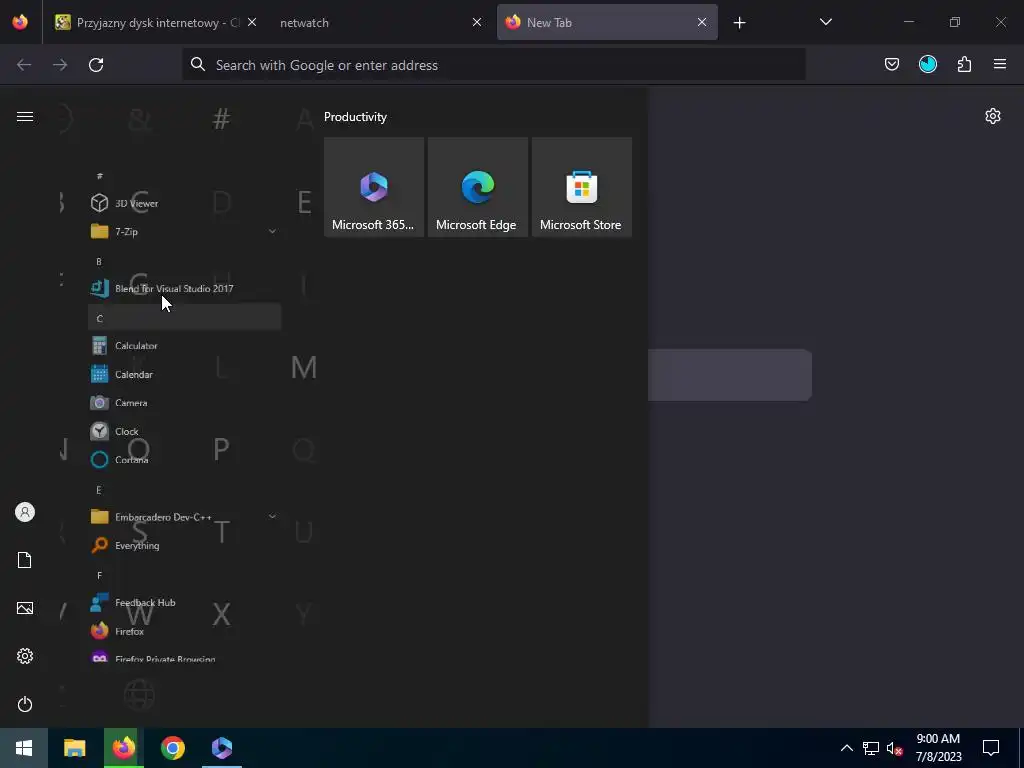The image size is (1024, 768).
Task: Click the # section header
Action: click(x=184, y=175)
